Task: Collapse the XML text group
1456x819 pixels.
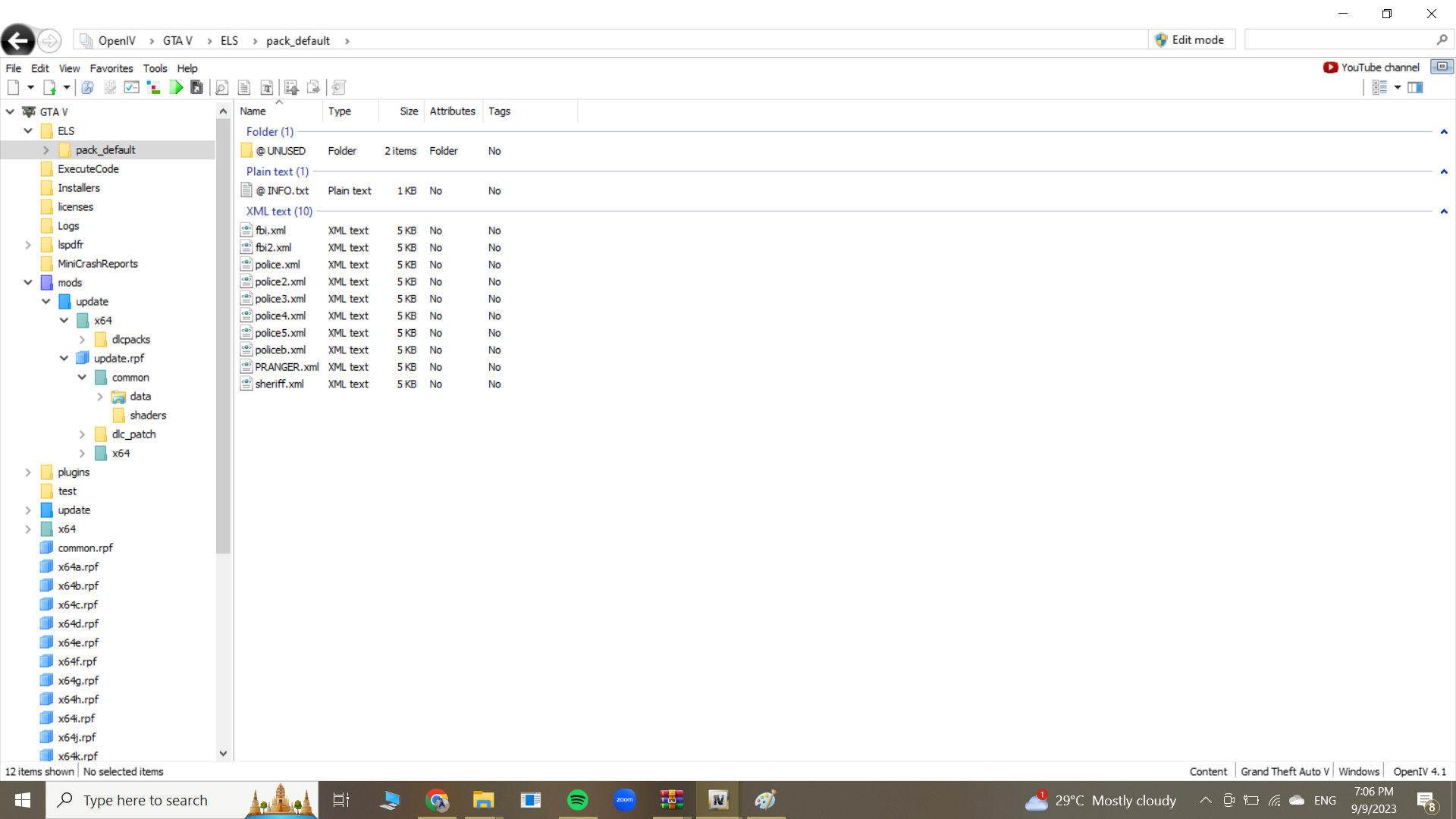Action: pyautogui.click(x=1444, y=212)
